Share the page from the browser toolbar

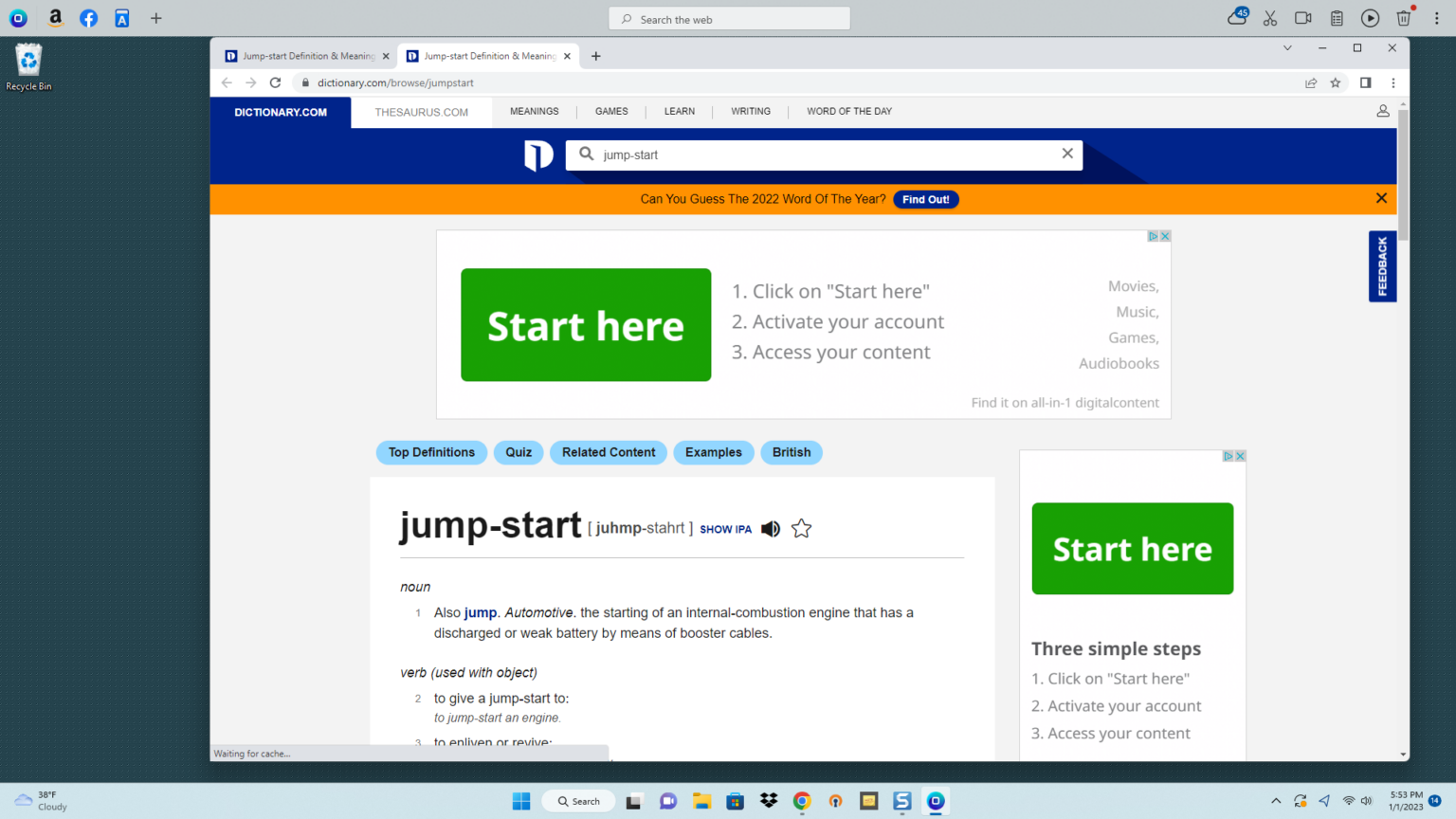click(1311, 82)
